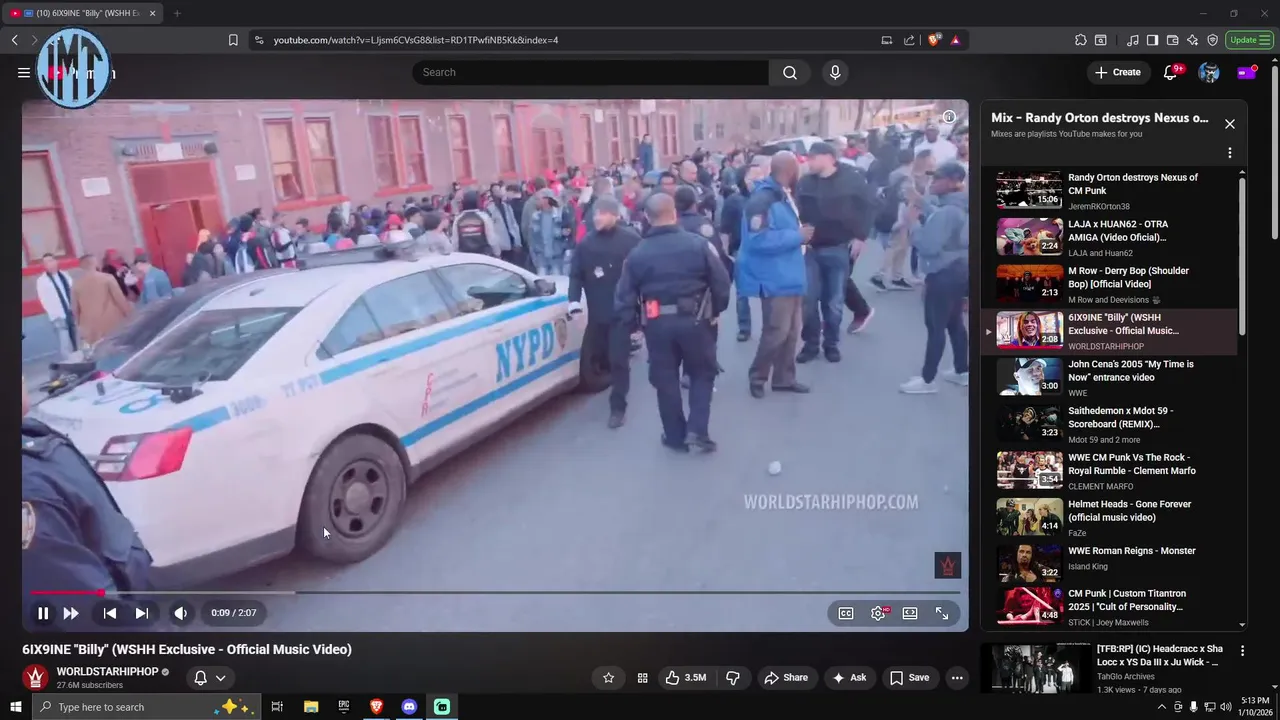Play Randy Orton destroys Nexus playlist item
Screen dimensions: 1280x720
tap(1110, 190)
